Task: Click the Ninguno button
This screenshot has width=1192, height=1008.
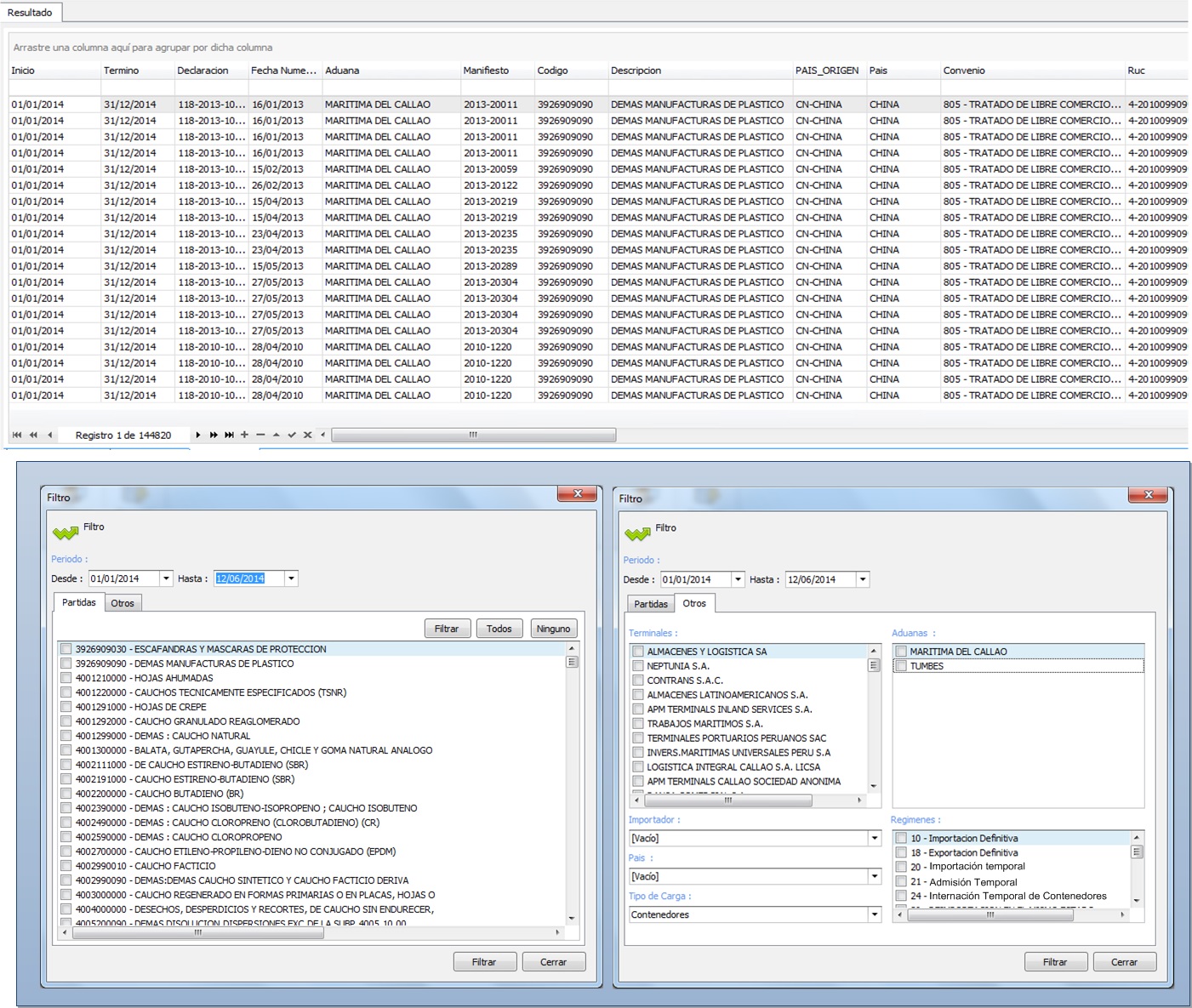Action: (x=553, y=629)
